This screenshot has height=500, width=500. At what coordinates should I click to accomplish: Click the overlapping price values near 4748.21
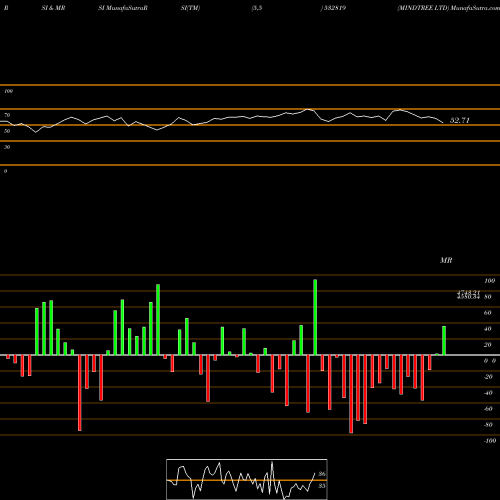point(468,295)
